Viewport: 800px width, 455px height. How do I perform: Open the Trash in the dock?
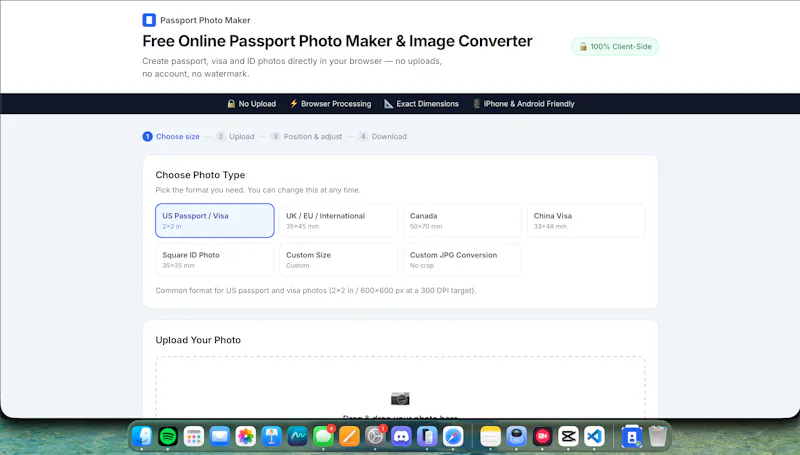[658, 437]
